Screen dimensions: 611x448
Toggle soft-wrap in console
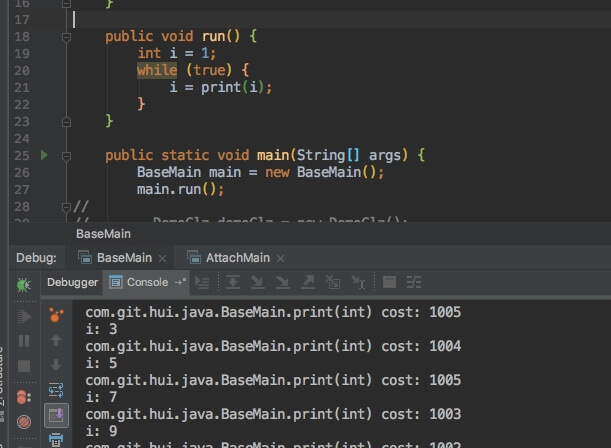[x=56, y=390]
